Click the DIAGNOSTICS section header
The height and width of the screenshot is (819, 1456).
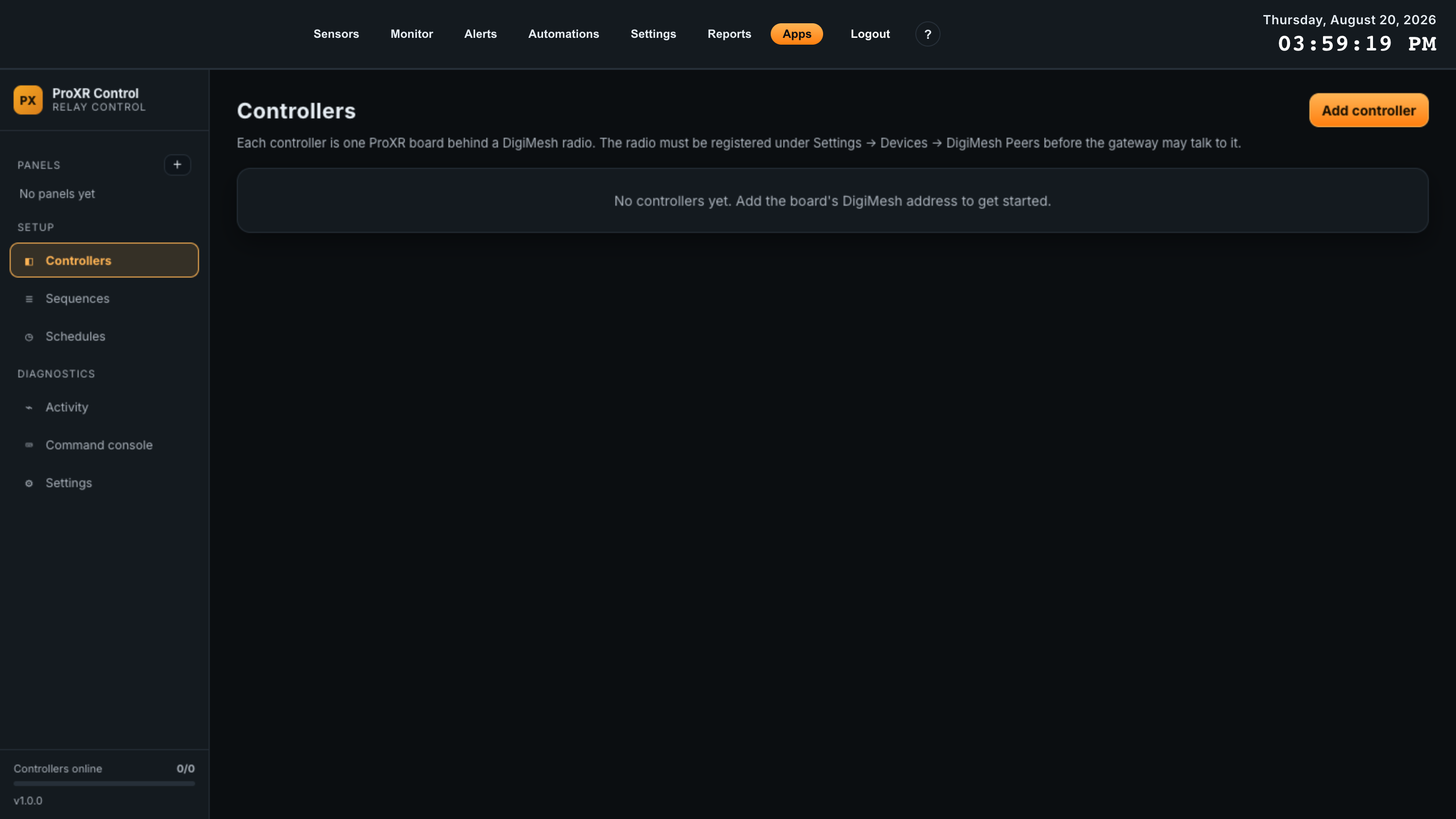[x=56, y=374]
